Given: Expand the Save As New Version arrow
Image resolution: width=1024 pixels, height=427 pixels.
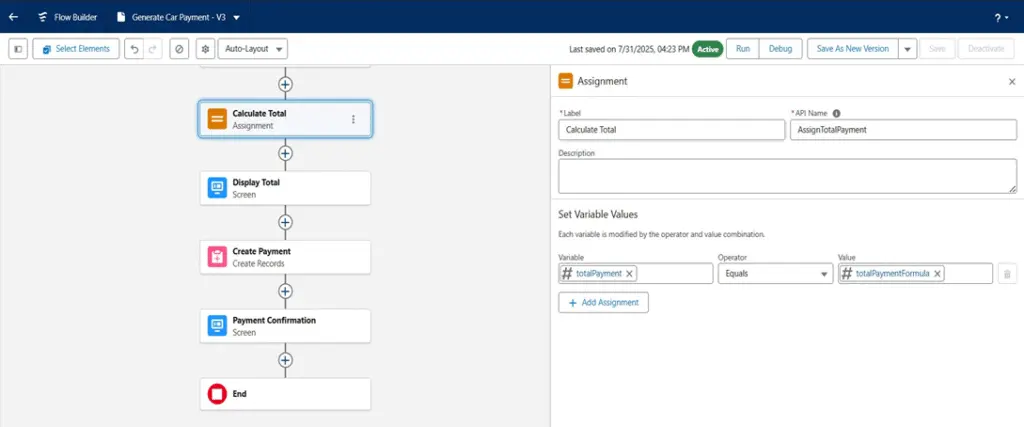Looking at the screenshot, I should [908, 49].
